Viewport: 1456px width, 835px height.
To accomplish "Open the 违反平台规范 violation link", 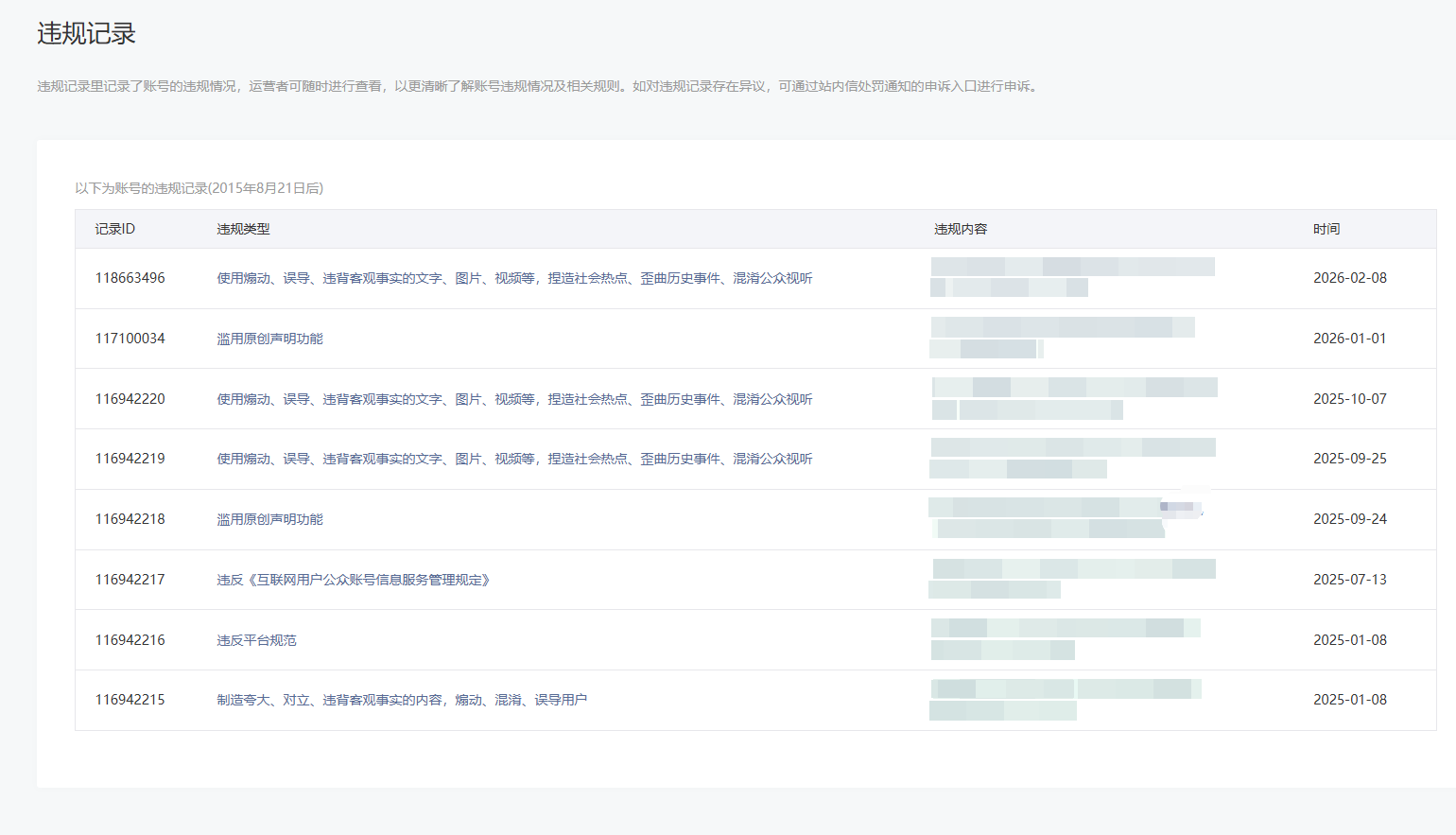I will [256, 640].
